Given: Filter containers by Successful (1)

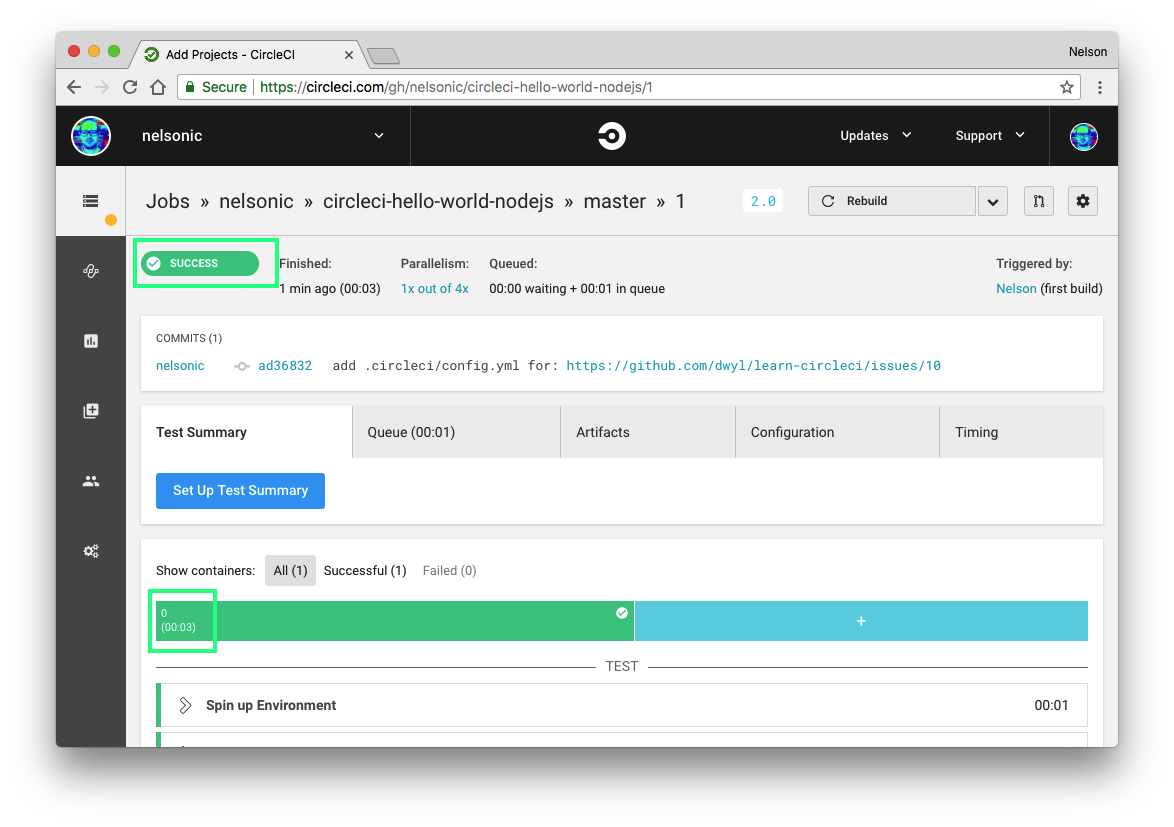Looking at the screenshot, I should coord(365,571).
